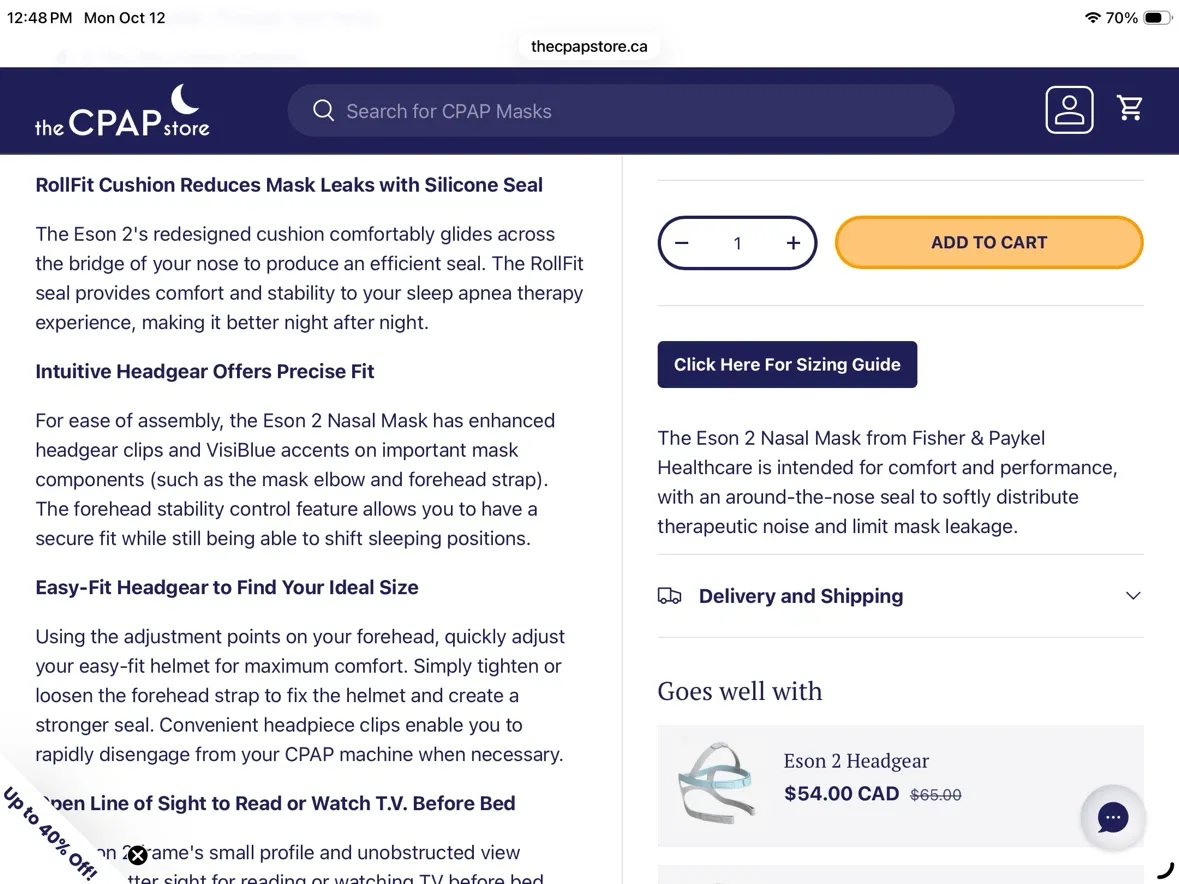Open the sizing guide button
This screenshot has height=884, width=1179.
point(787,365)
